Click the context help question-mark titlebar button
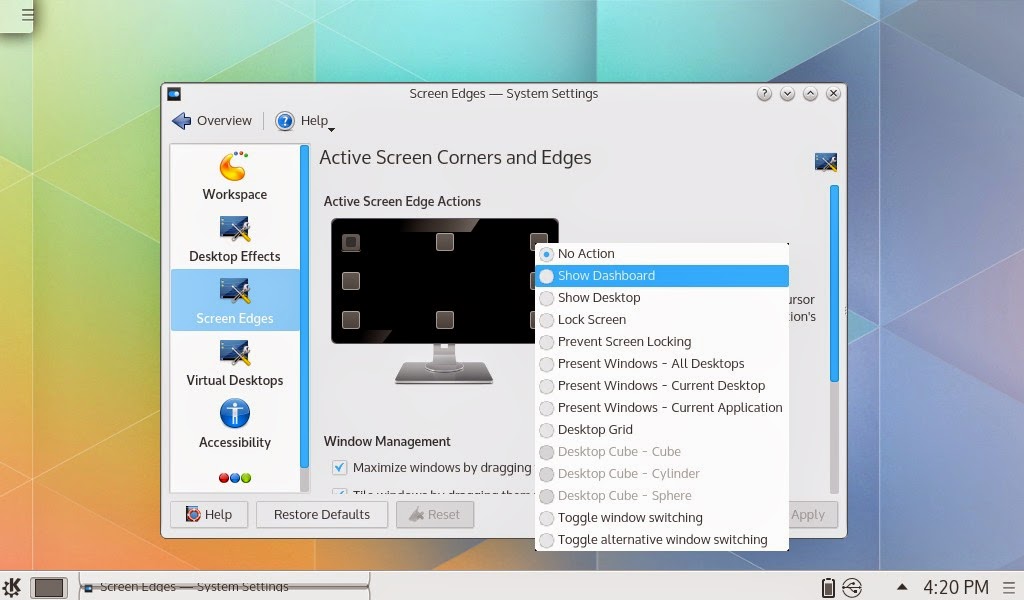This screenshot has height=600, width=1024. tap(764, 94)
